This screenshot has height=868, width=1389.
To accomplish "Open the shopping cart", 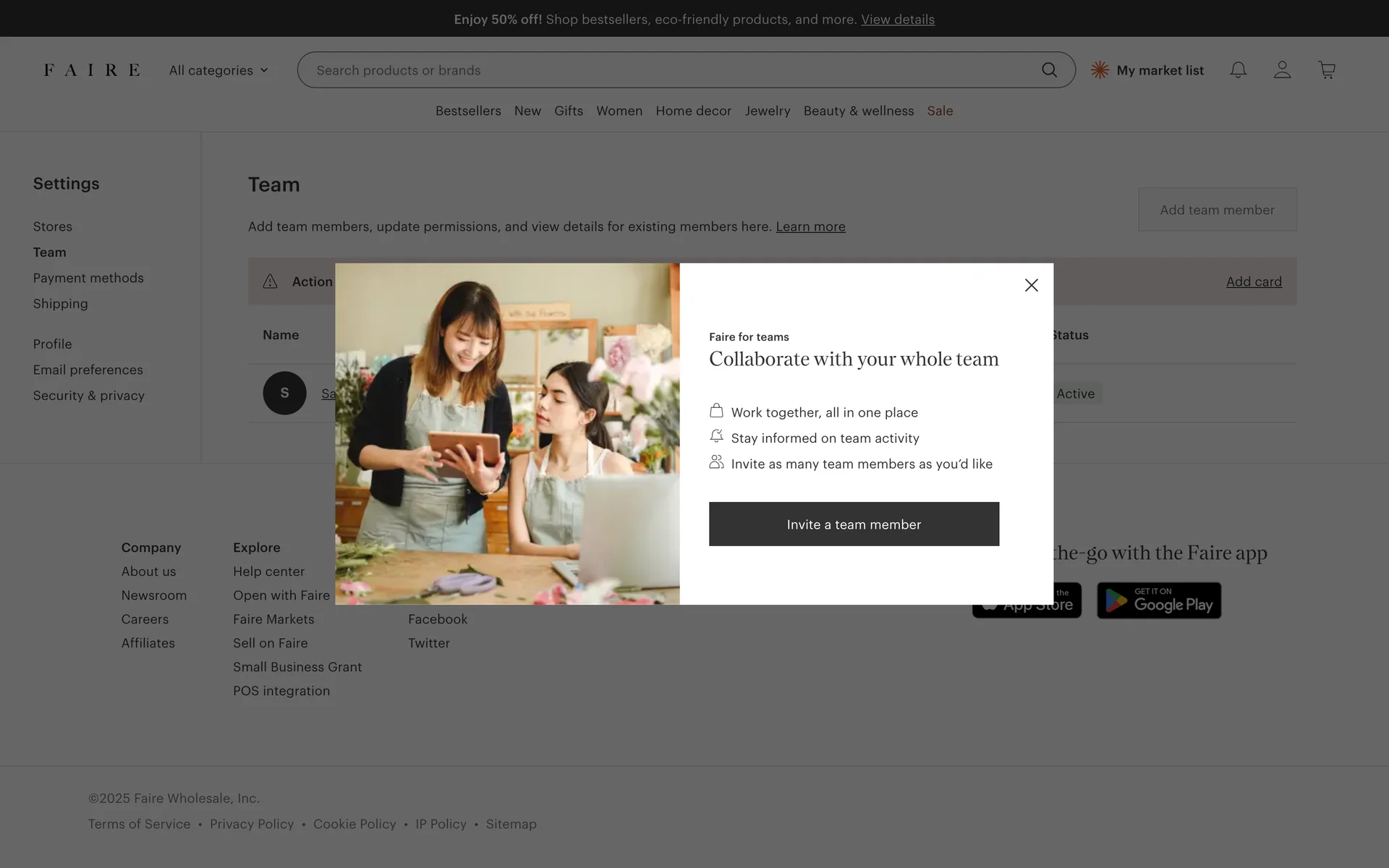I will tap(1326, 70).
